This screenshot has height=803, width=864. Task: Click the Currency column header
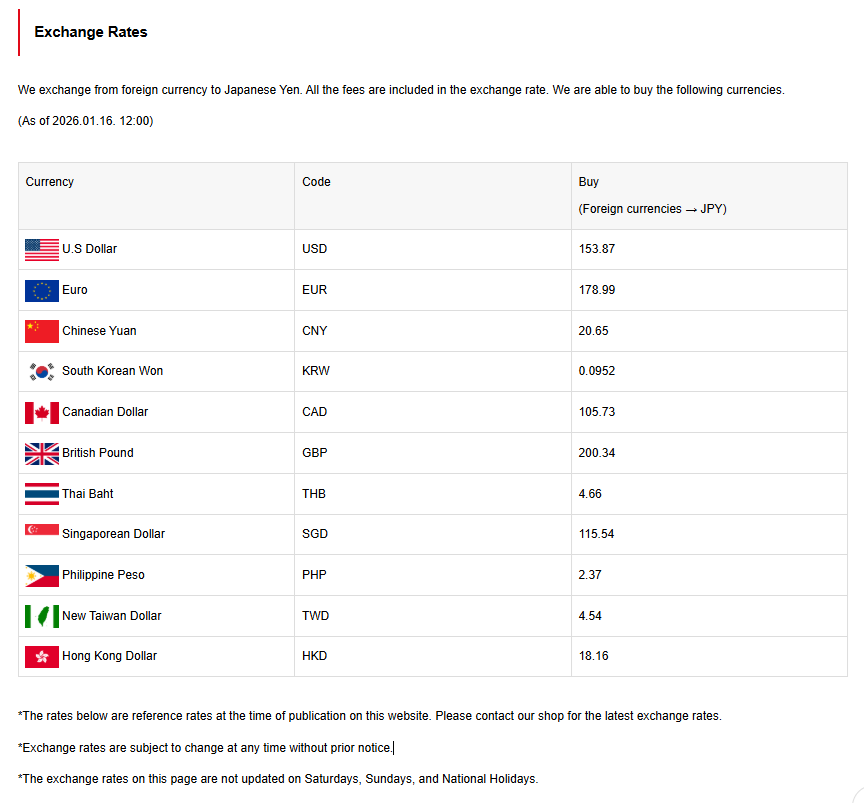tap(50, 182)
